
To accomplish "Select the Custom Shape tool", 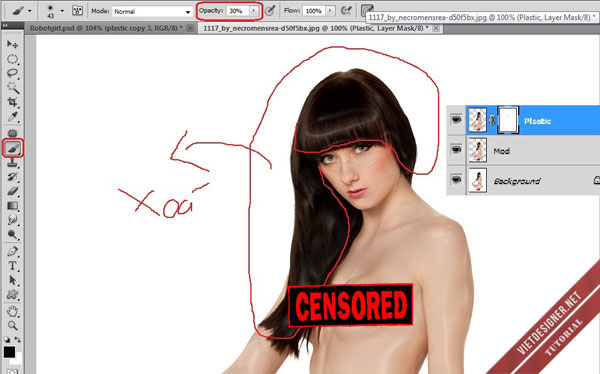I will 12,295.
